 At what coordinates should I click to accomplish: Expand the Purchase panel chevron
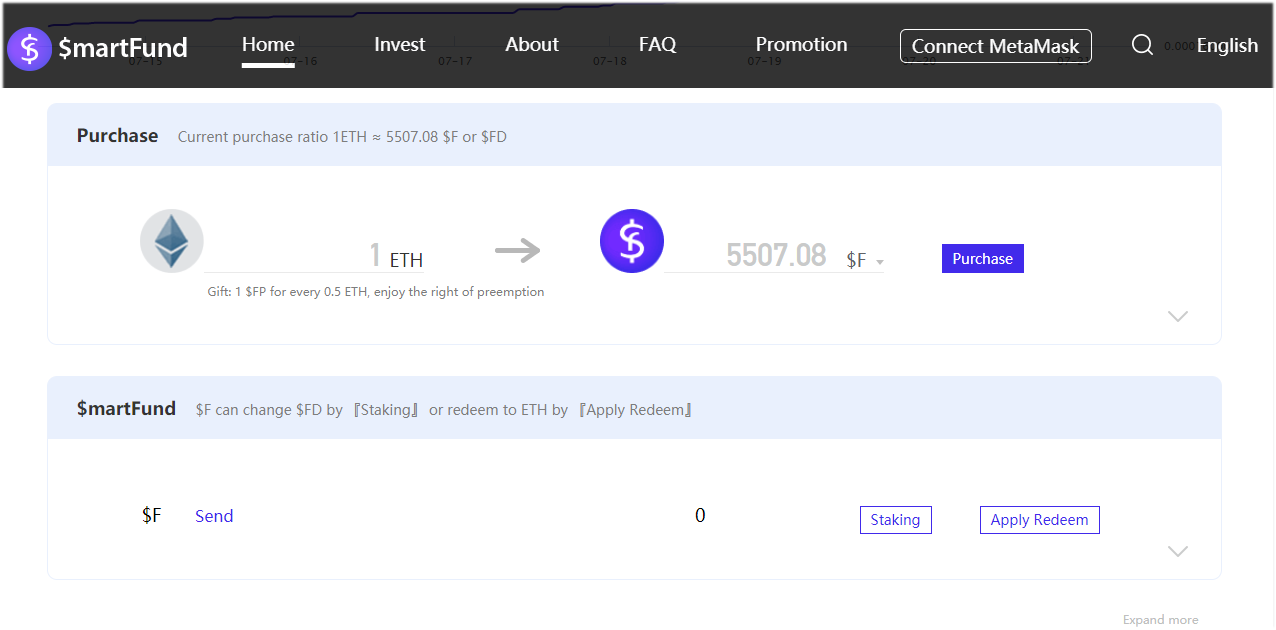(1178, 316)
